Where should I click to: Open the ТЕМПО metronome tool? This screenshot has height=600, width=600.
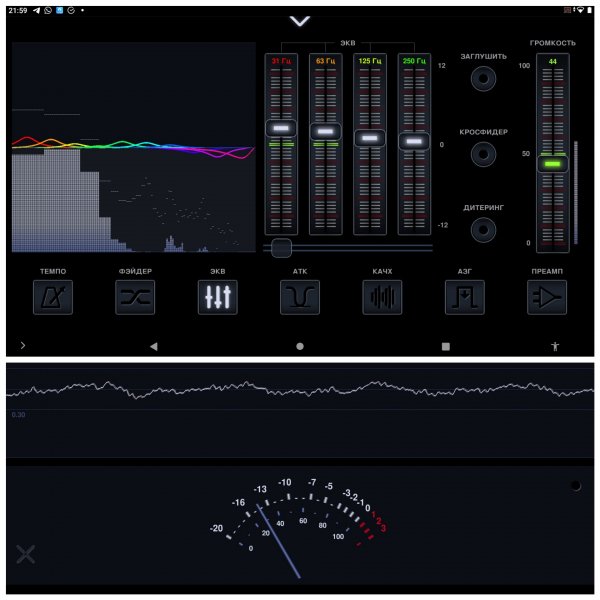point(53,297)
